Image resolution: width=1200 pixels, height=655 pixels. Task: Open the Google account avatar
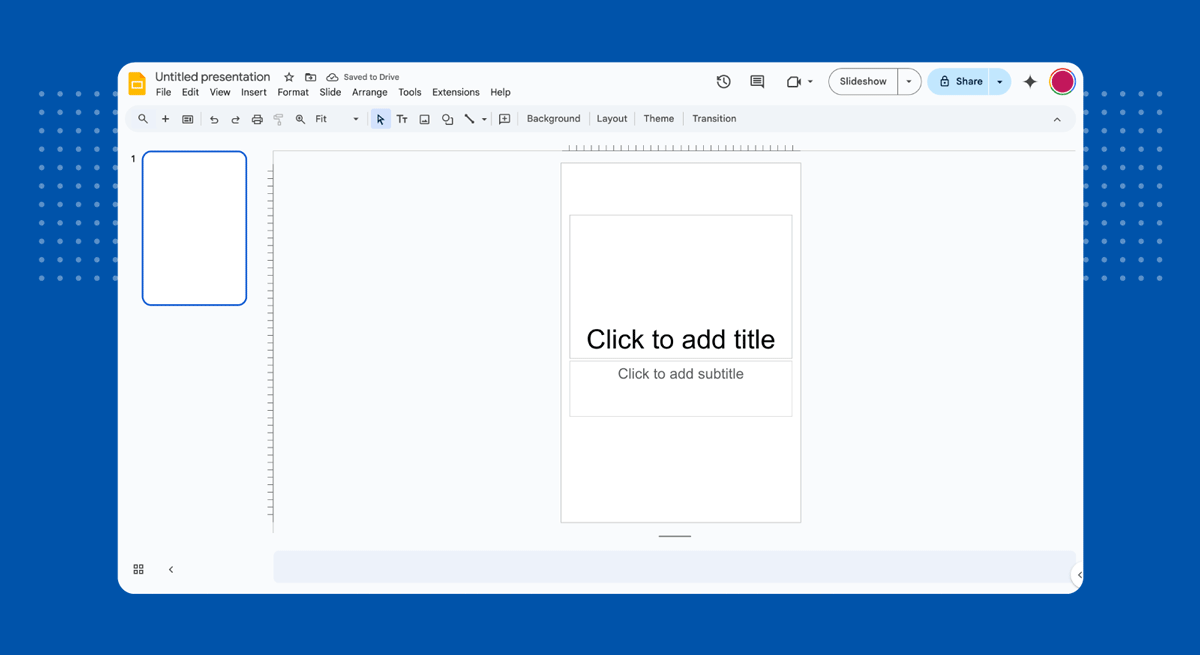coord(1062,82)
